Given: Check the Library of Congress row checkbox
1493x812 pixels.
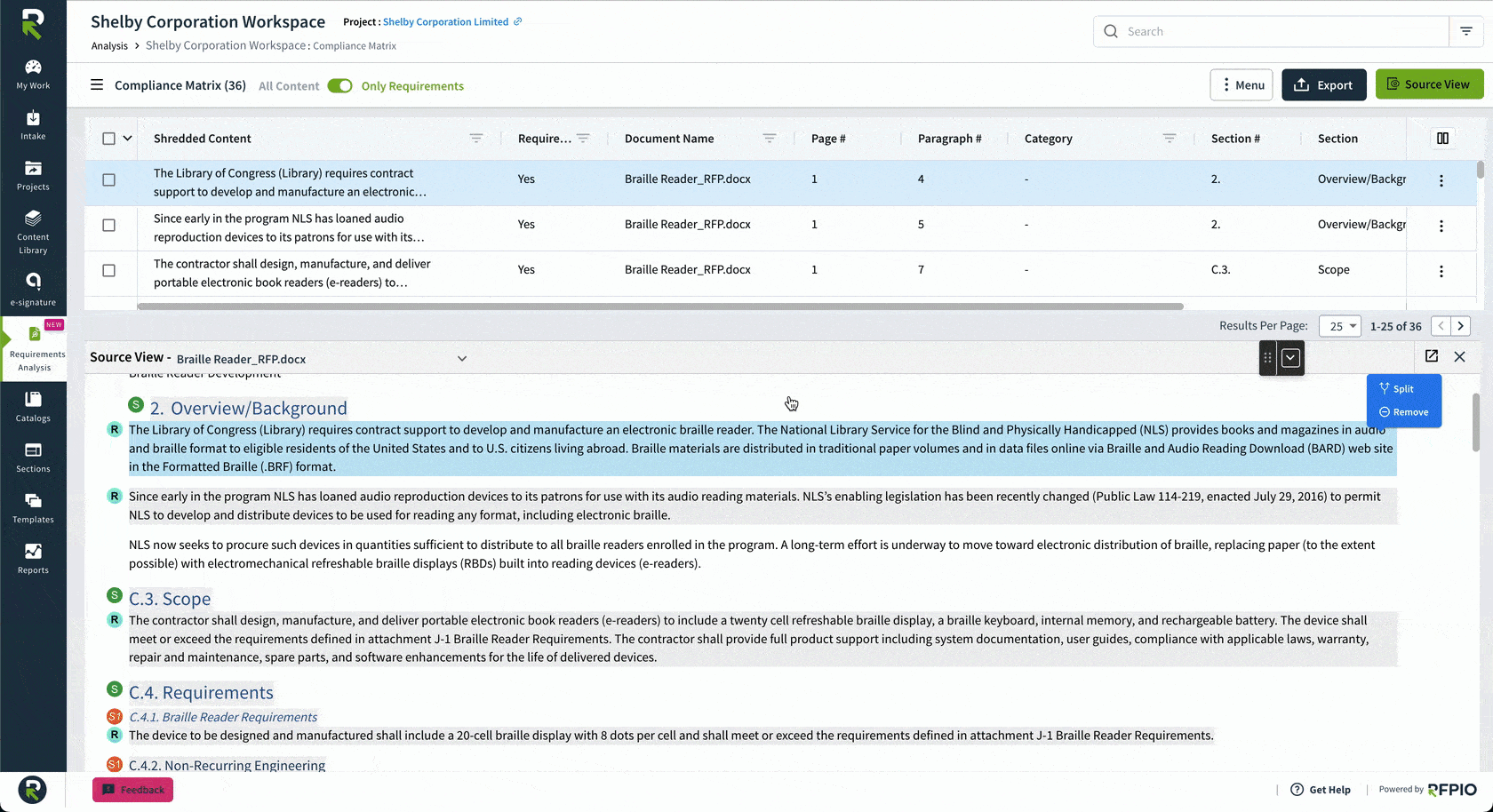Looking at the screenshot, I should coord(108,179).
